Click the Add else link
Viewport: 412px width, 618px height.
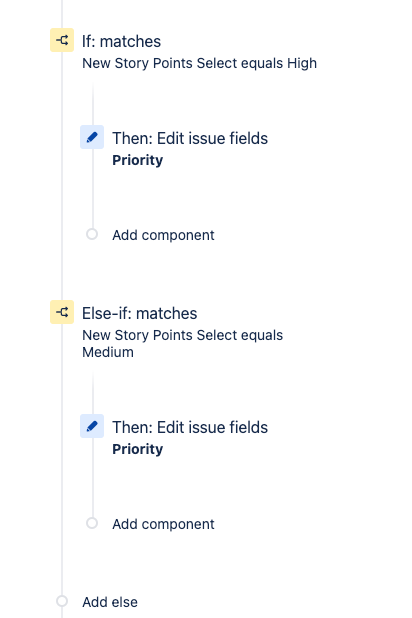click(x=110, y=602)
